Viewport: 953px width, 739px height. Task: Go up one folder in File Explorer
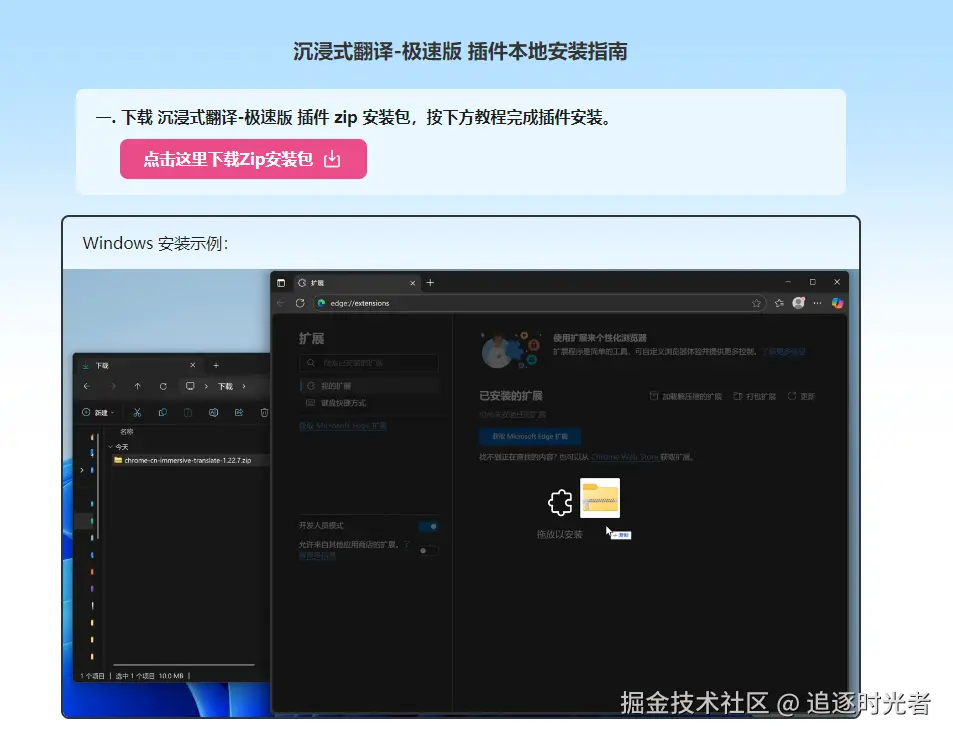(138, 386)
